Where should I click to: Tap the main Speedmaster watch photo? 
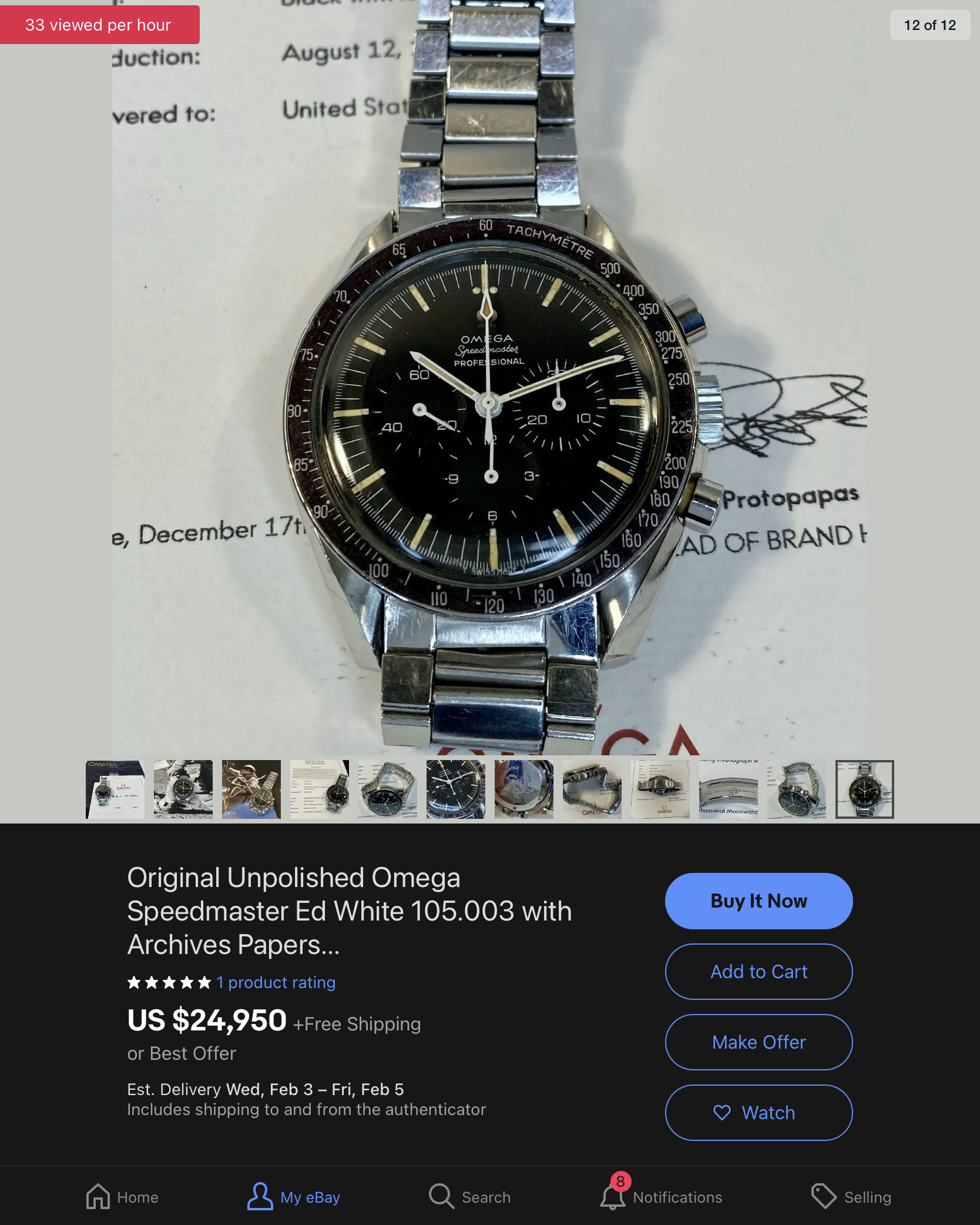tap(489, 377)
